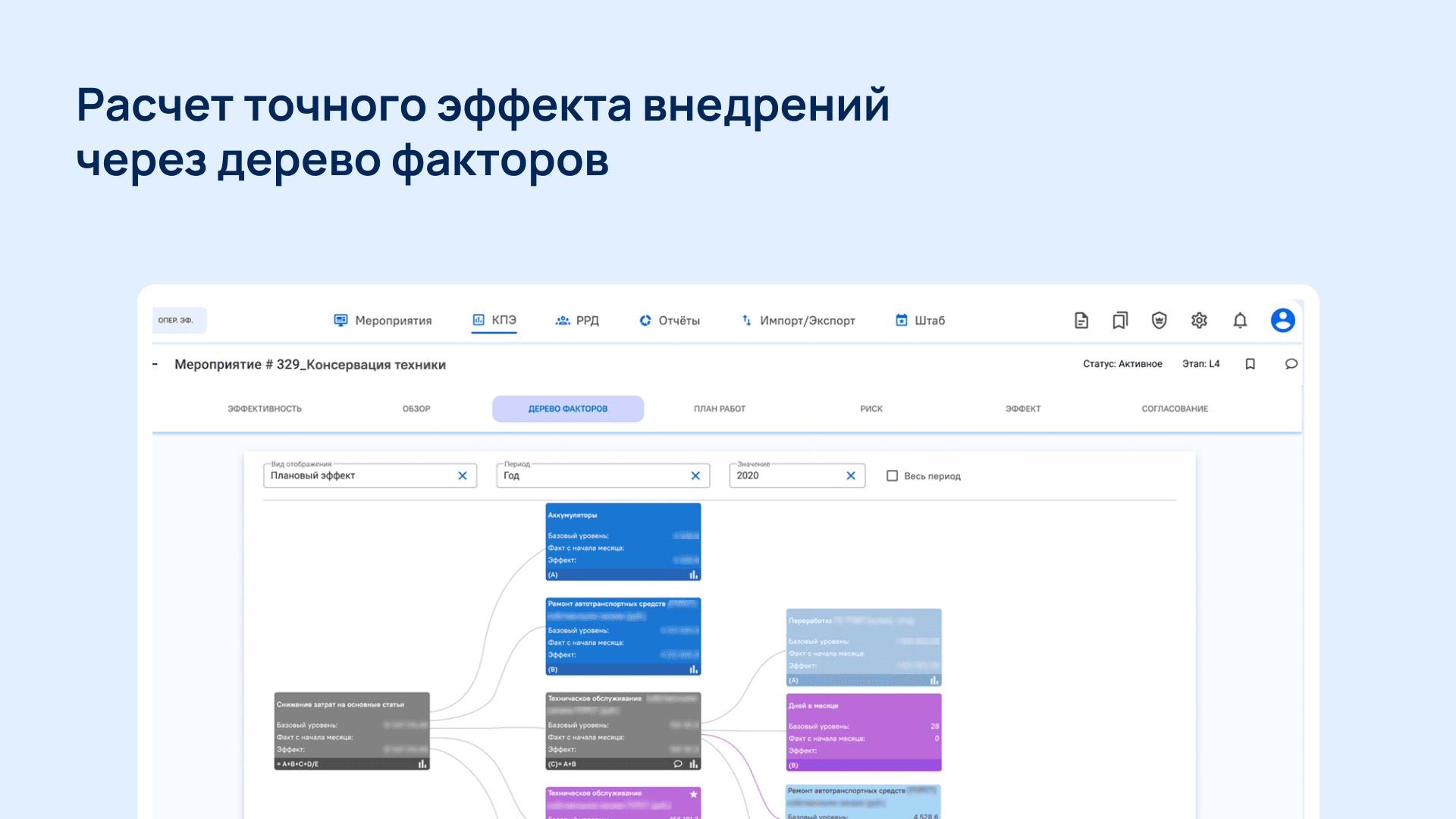The height and width of the screenshot is (819, 1456).
Task: Open settings gear icon
Action: tap(1199, 321)
